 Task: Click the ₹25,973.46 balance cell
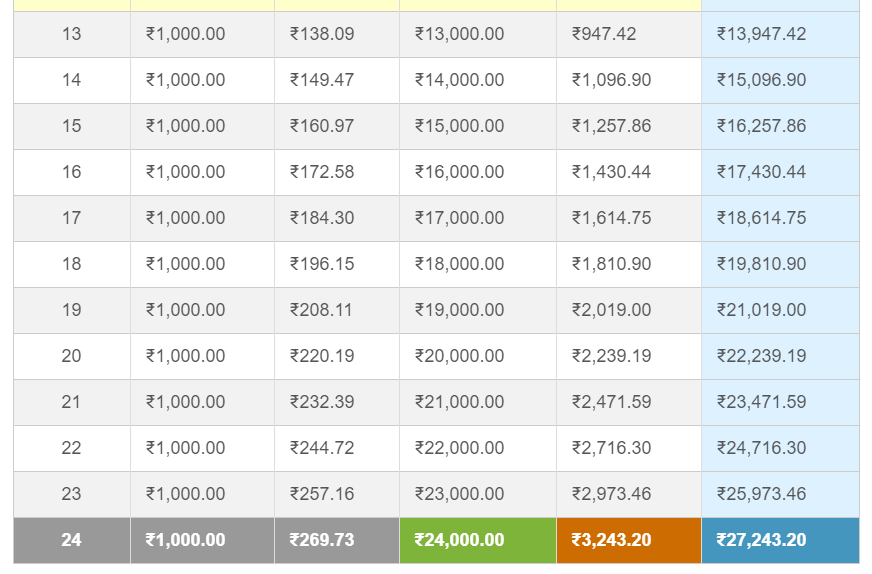tap(780, 494)
